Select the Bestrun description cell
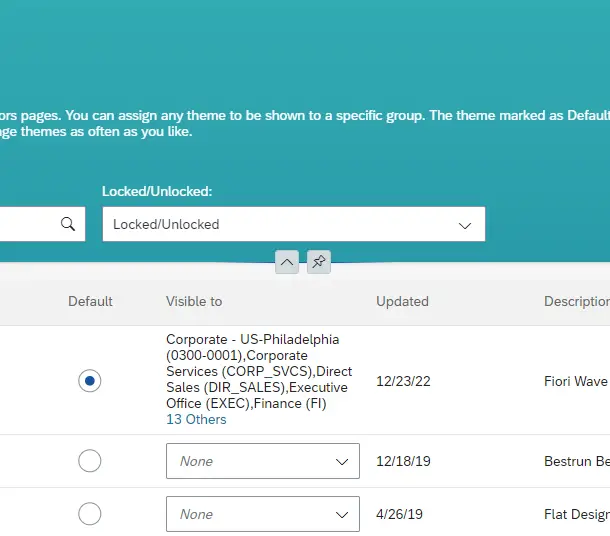This screenshot has width=610, height=536. tap(575, 461)
